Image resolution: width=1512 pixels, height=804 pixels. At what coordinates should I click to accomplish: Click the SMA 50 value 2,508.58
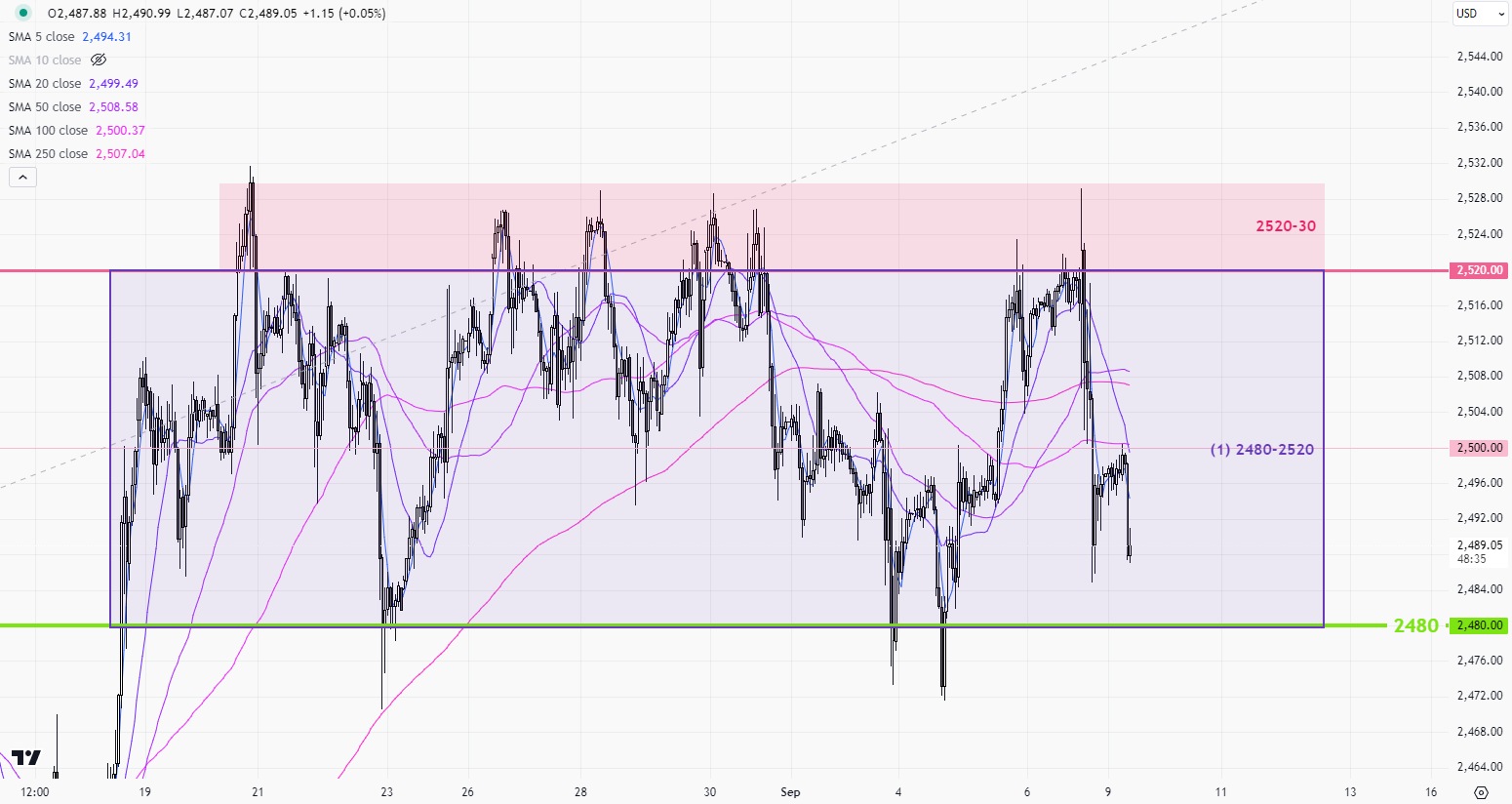click(x=113, y=106)
